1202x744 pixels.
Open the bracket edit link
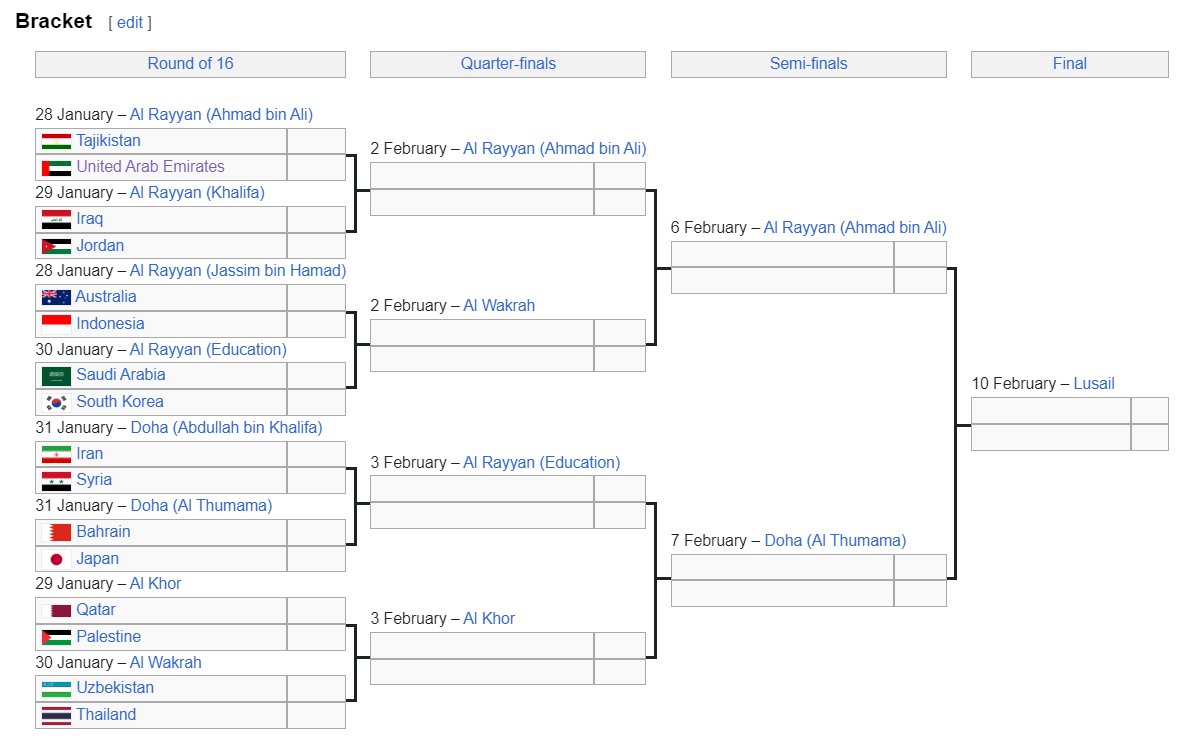(x=130, y=22)
